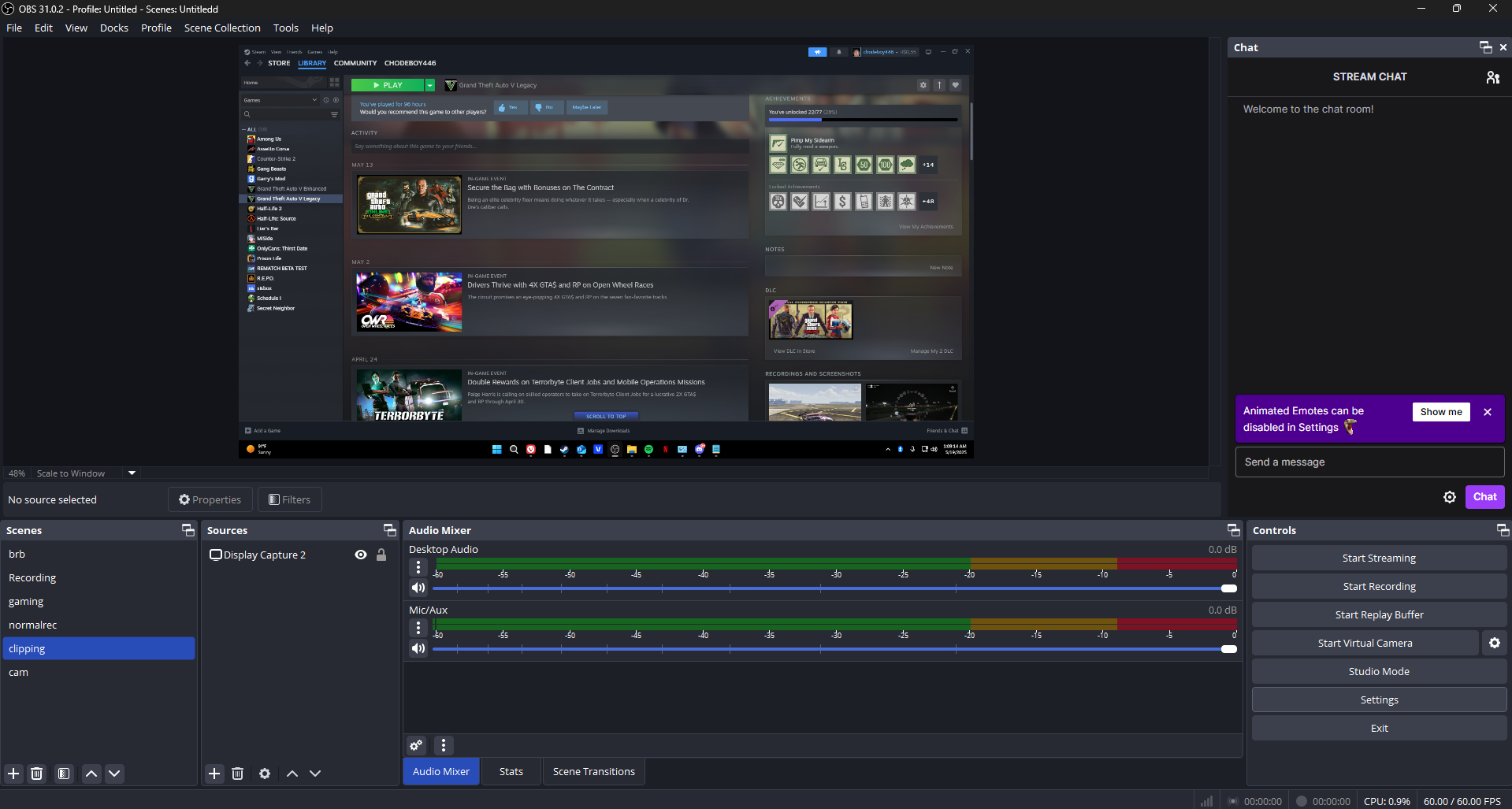Click Start Streaming button
Image resolution: width=1512 pixels, height=809 pixels.
point(1379,558)
